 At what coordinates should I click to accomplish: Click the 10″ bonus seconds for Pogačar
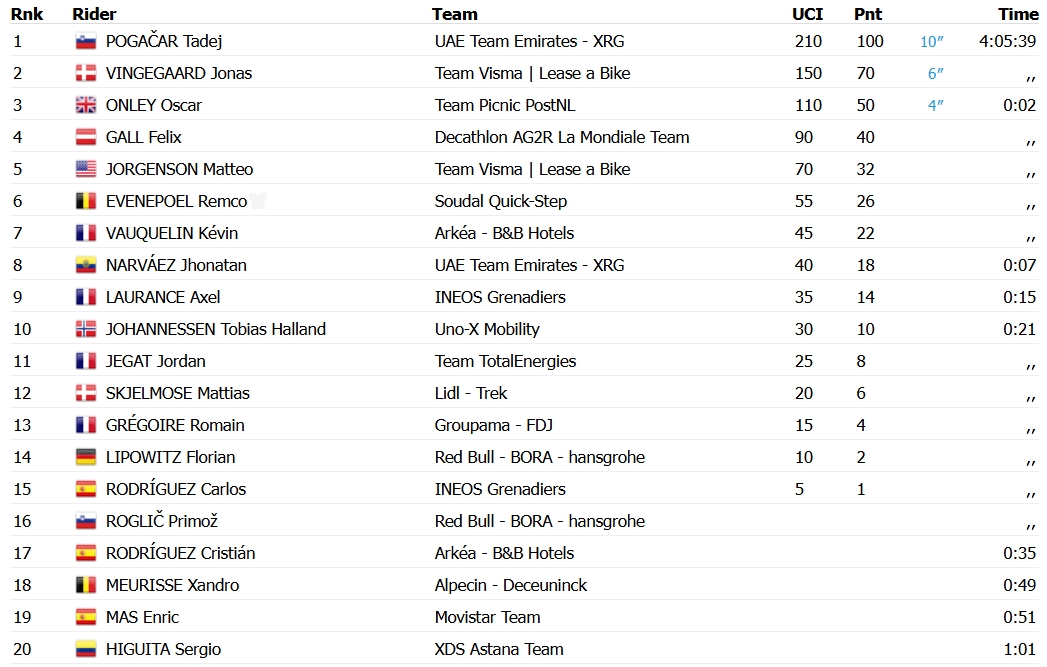coord(931,41)
